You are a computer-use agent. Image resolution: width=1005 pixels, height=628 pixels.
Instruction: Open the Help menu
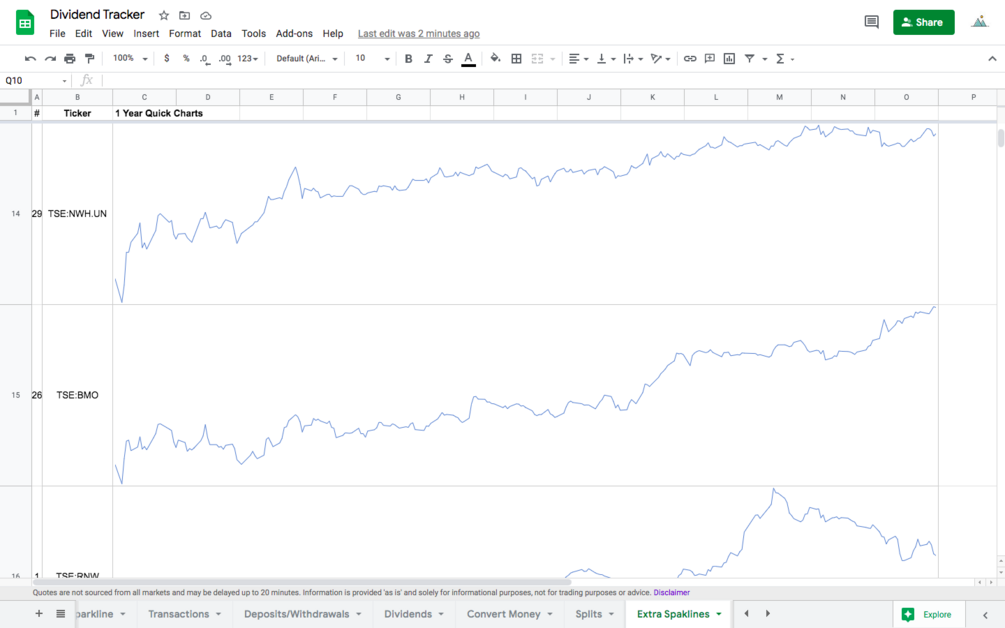click(333, 33)
